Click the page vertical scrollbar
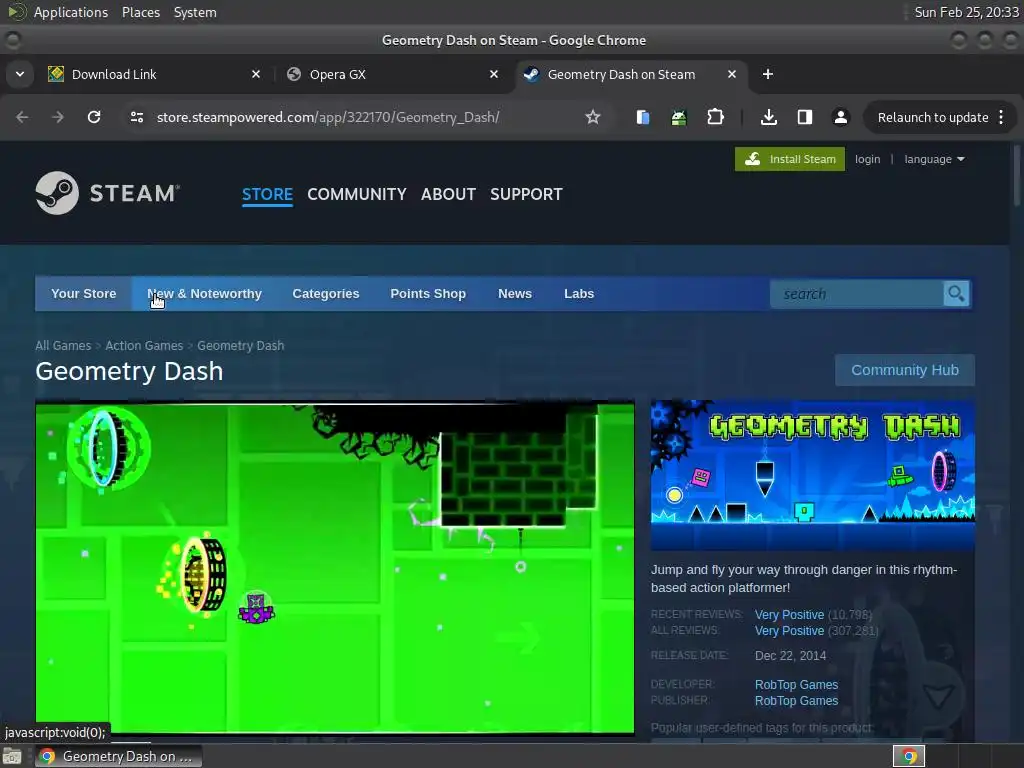Image resolution: width=1024 pixels, height=768 pixels. coord(1016,176)
